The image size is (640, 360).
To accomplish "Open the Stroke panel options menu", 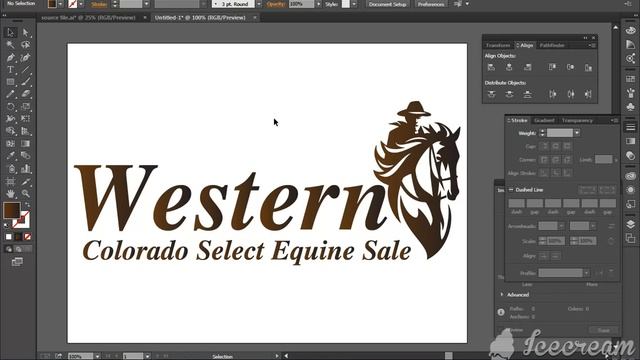I will click(x=614, y=120).
